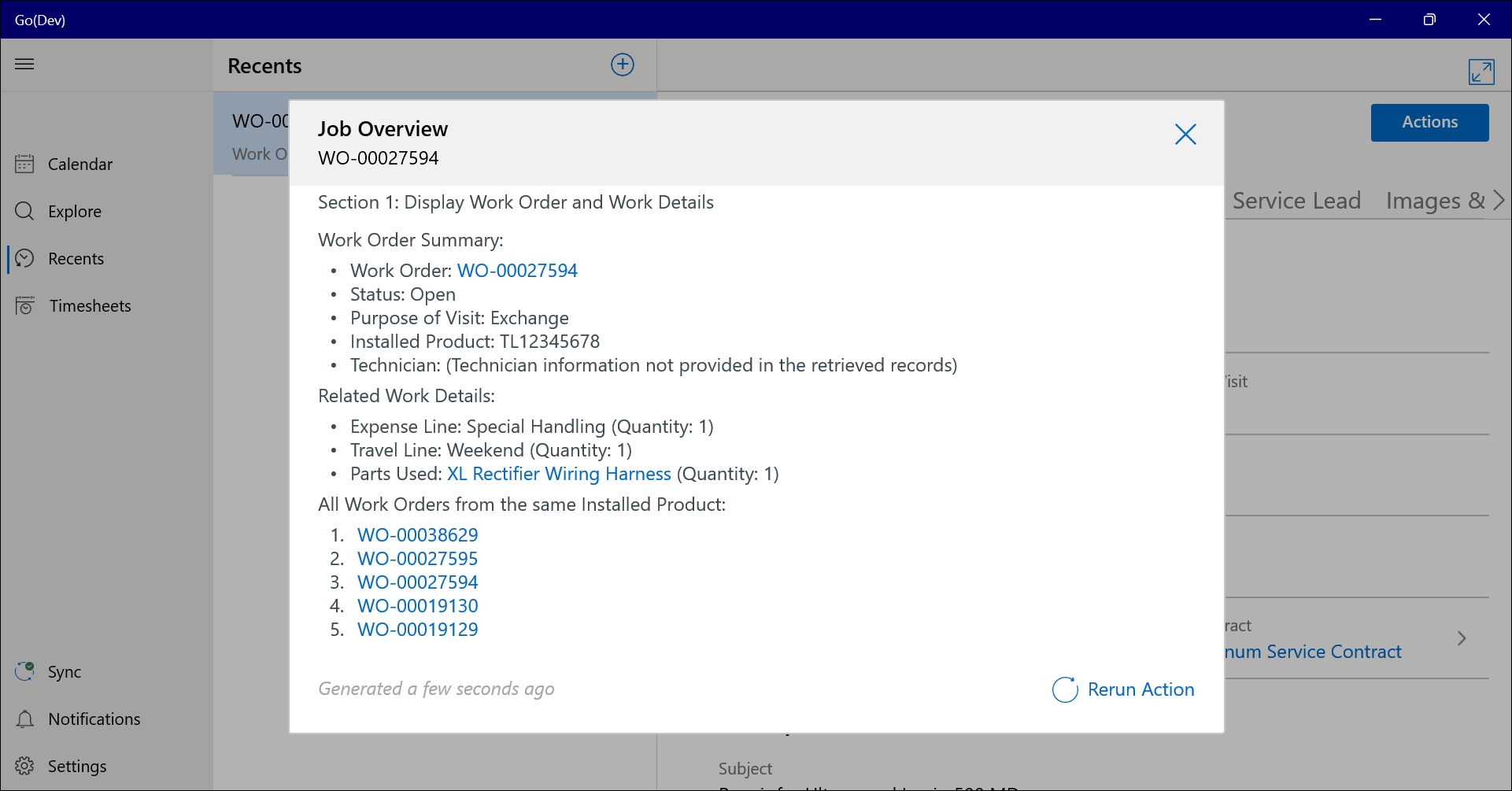Click the 'Travel Line: Weekend' item

[x=491, y=450]
